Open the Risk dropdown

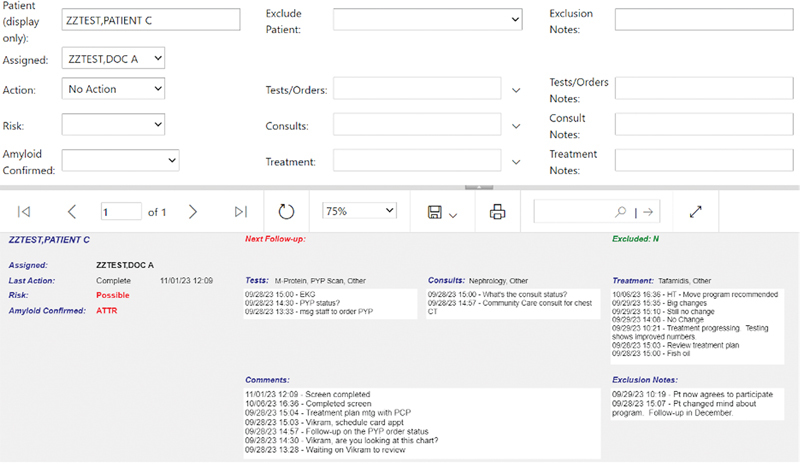coord(113,125)
